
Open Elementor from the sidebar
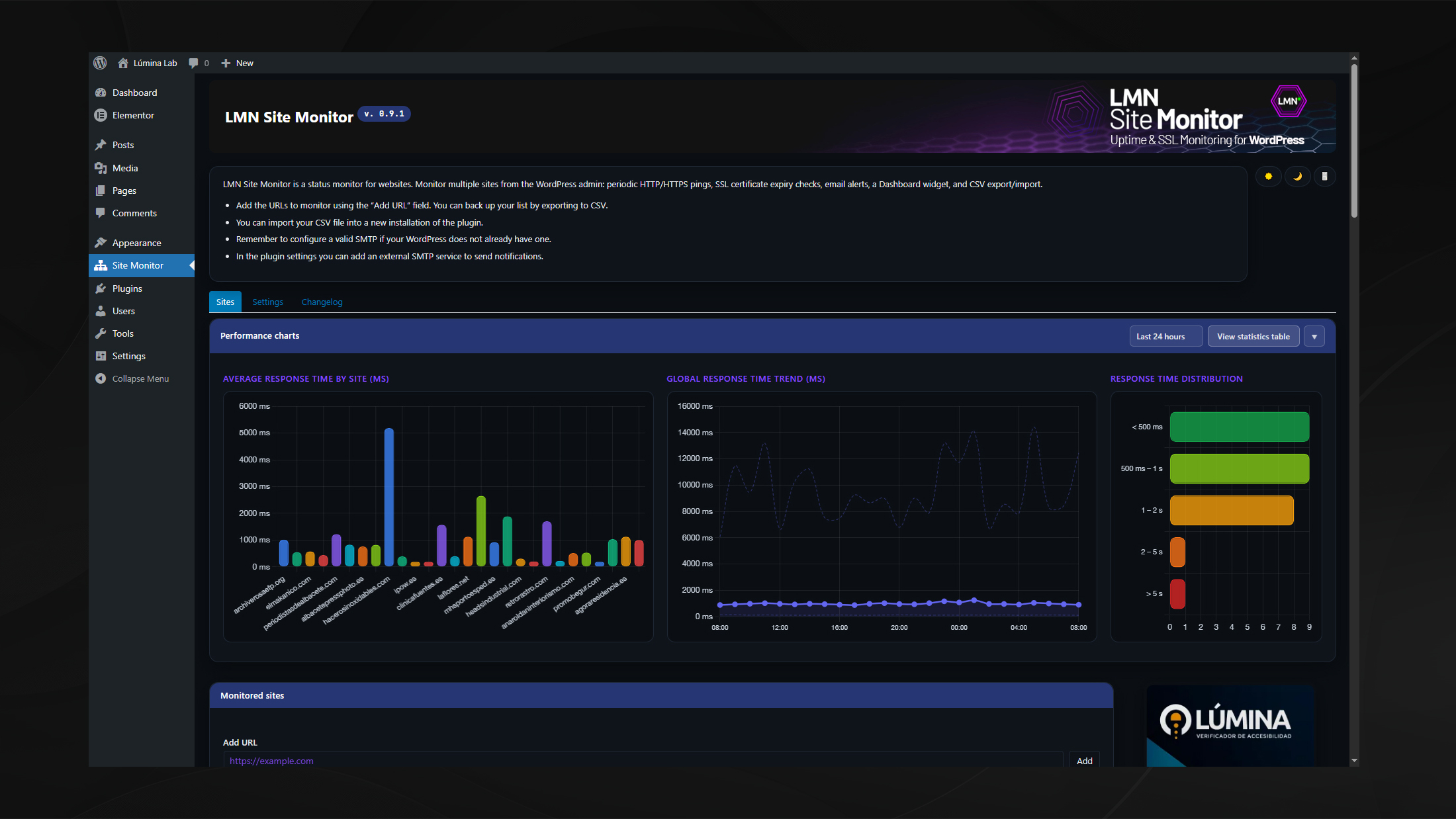[x=133, y=115]
